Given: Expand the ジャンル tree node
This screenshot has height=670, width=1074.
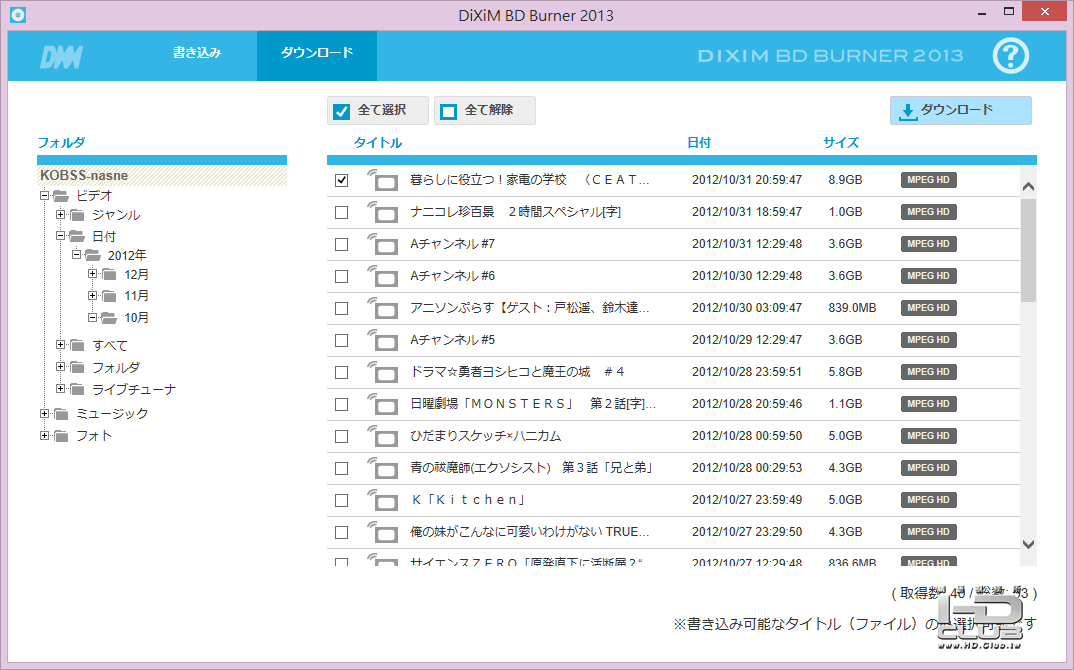Looking at the screenshot, I should tap(60, 214).
